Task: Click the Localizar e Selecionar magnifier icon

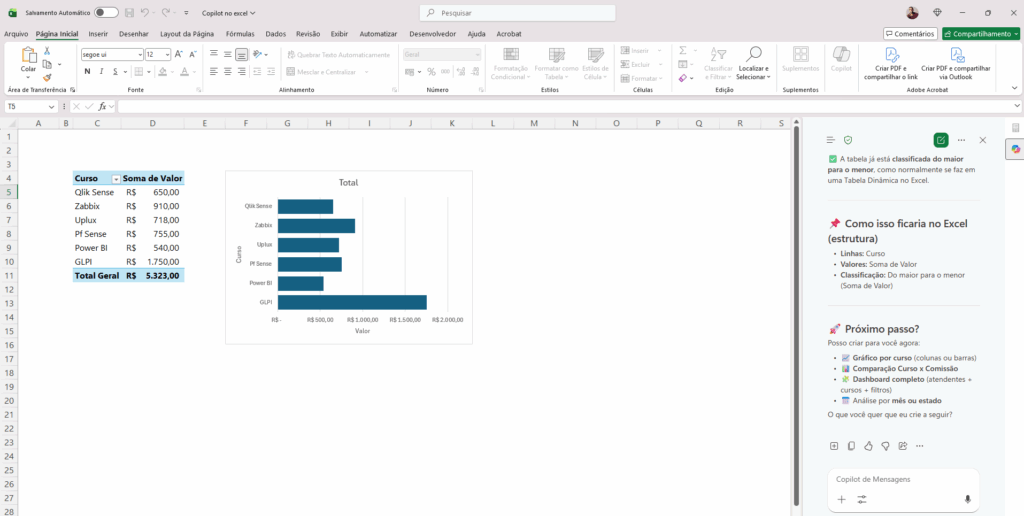Action: pyautogui.click(x=753, y=55)
